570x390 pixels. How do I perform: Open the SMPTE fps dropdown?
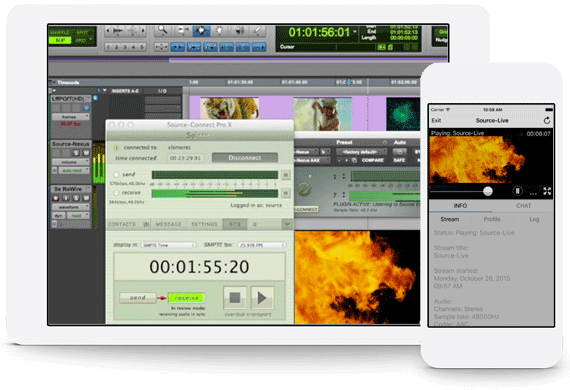pos(261,245)
